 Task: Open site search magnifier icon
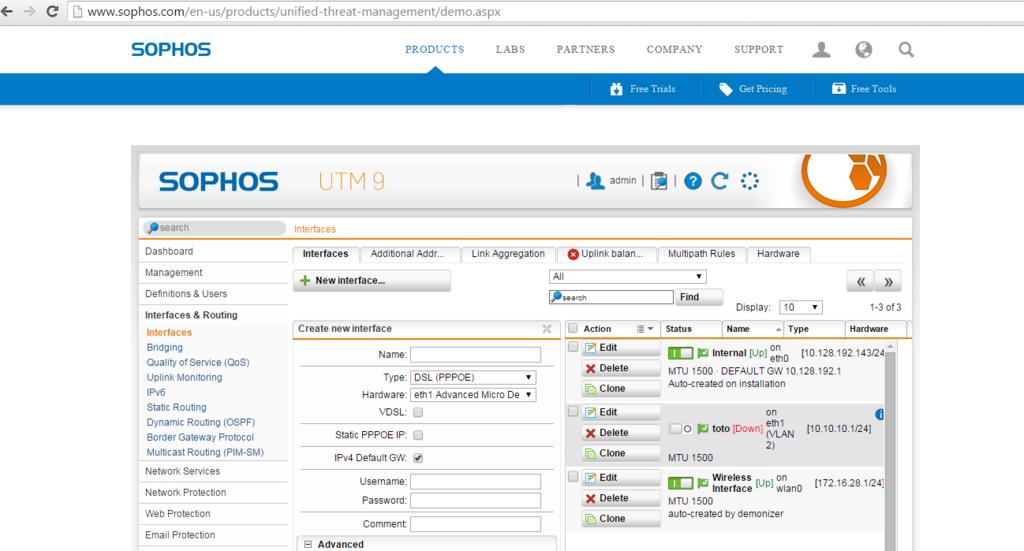(x=906, y=50)
